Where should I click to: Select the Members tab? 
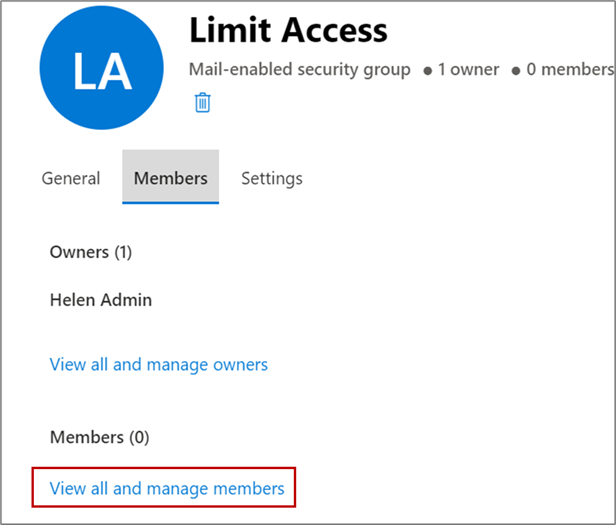tap(170, 178)
